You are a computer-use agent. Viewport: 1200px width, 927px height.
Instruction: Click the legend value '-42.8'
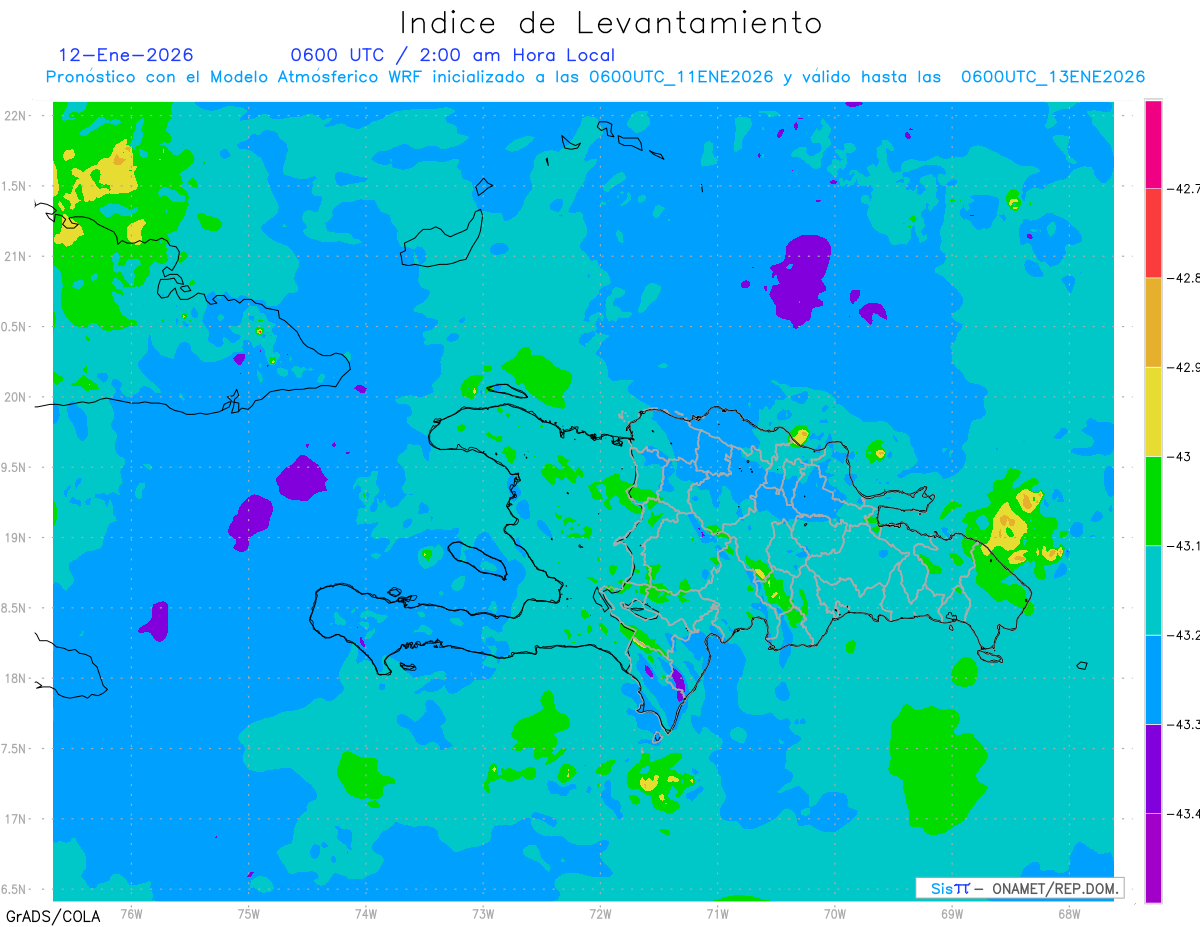[x=1183, y=277]
